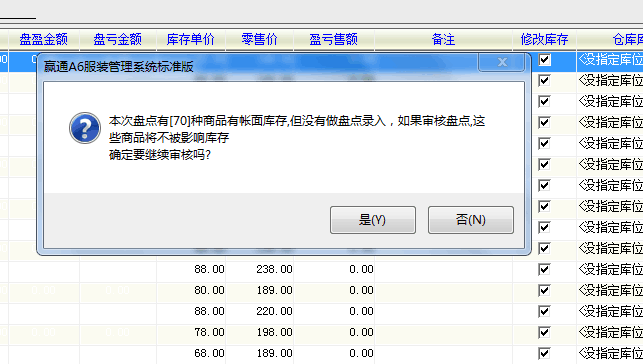Toggle 修改库存 checkbox in the highlighted blue row
Viewport: 643px width, 364px height.
pyautogui.click(x=544, y=60)
